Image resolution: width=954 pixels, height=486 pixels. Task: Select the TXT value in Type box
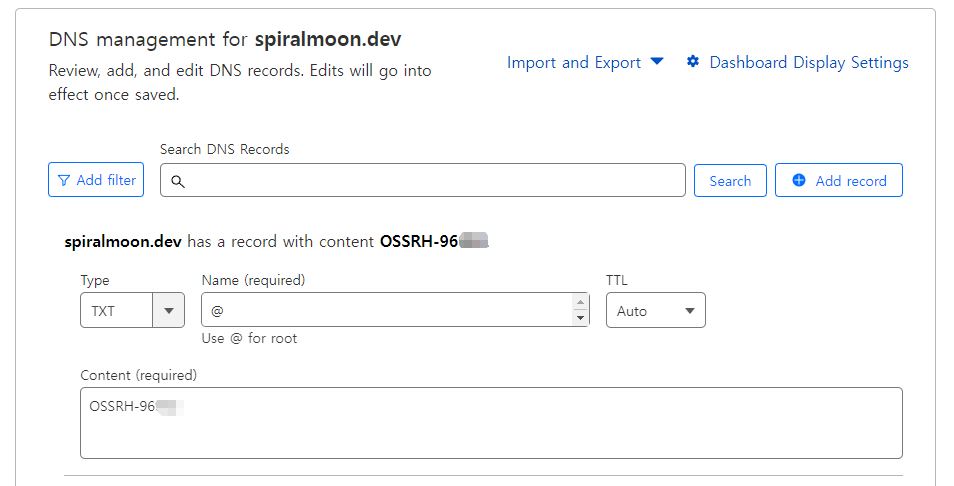103,311
